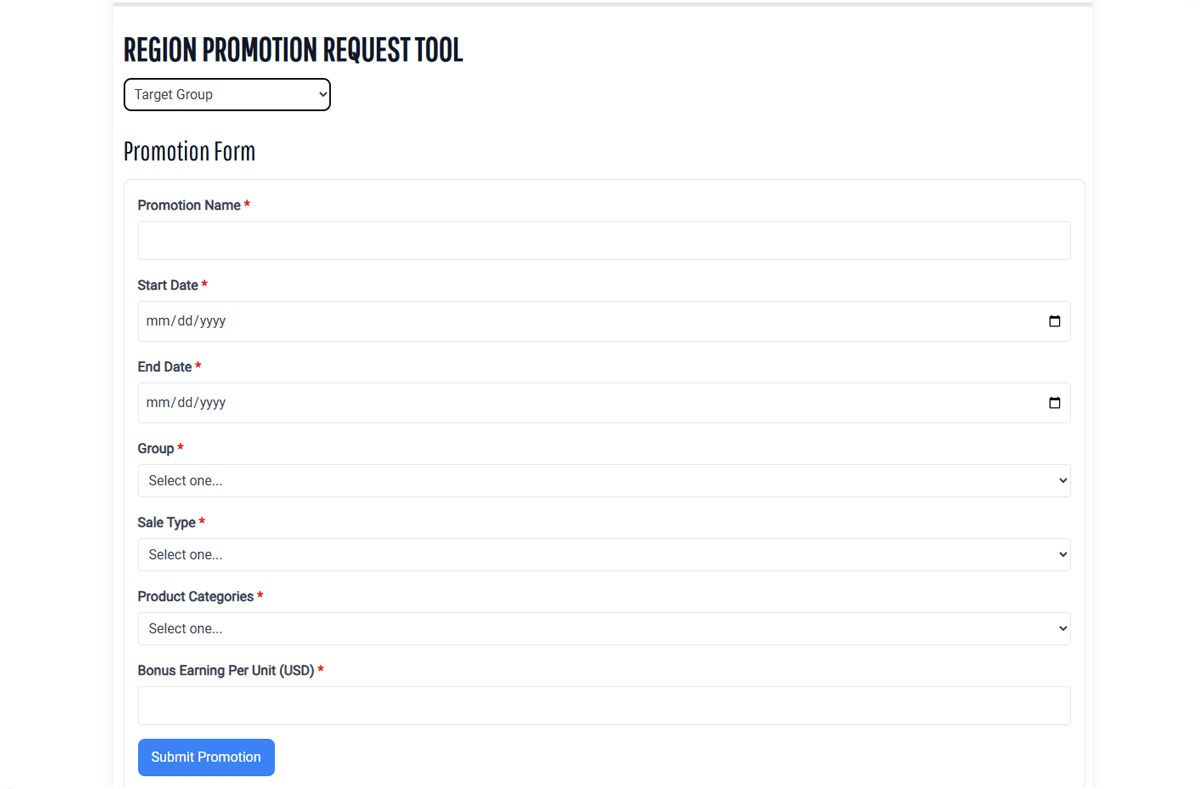Click the Group field label

click(x=156, y=449)
